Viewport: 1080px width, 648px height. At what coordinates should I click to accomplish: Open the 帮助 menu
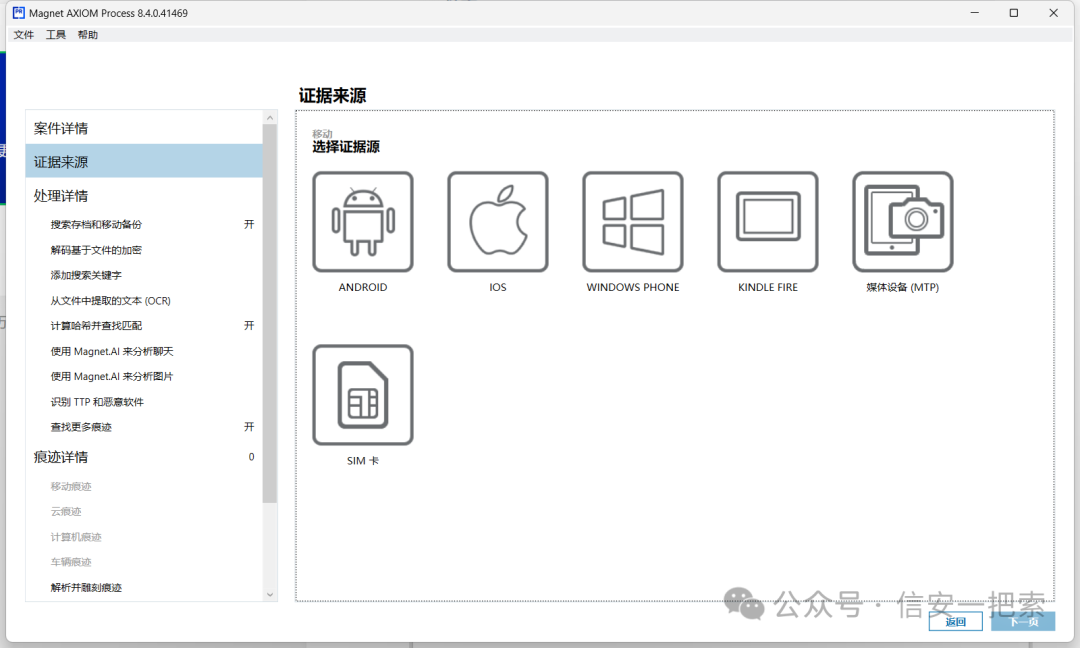87,34
